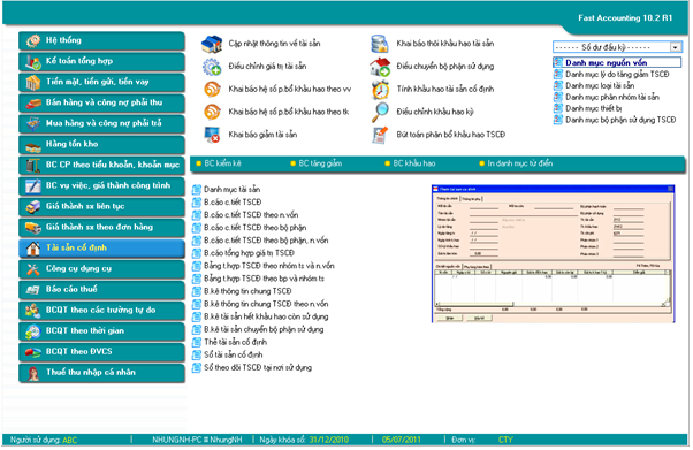This screenshot has width=693, height=450.
Task: Click the Điều chỉnh giá trị tài sản icon
Action: click(212, 67)
